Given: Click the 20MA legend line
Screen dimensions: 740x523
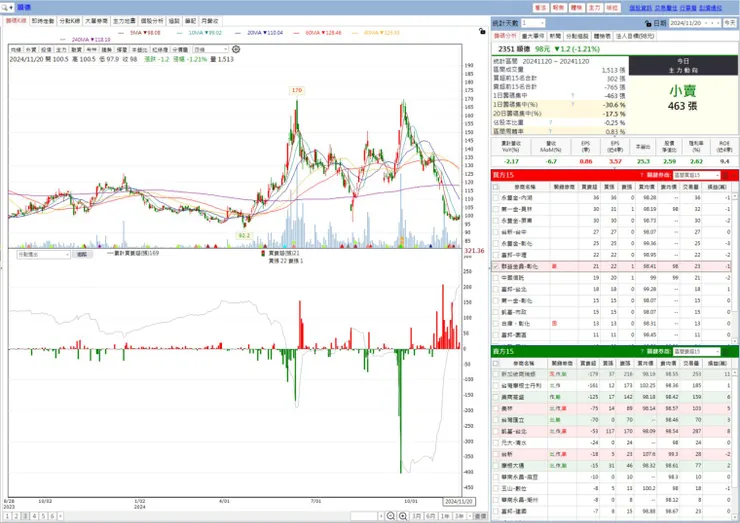Looking at the screenshot, I should pos(259,33).
